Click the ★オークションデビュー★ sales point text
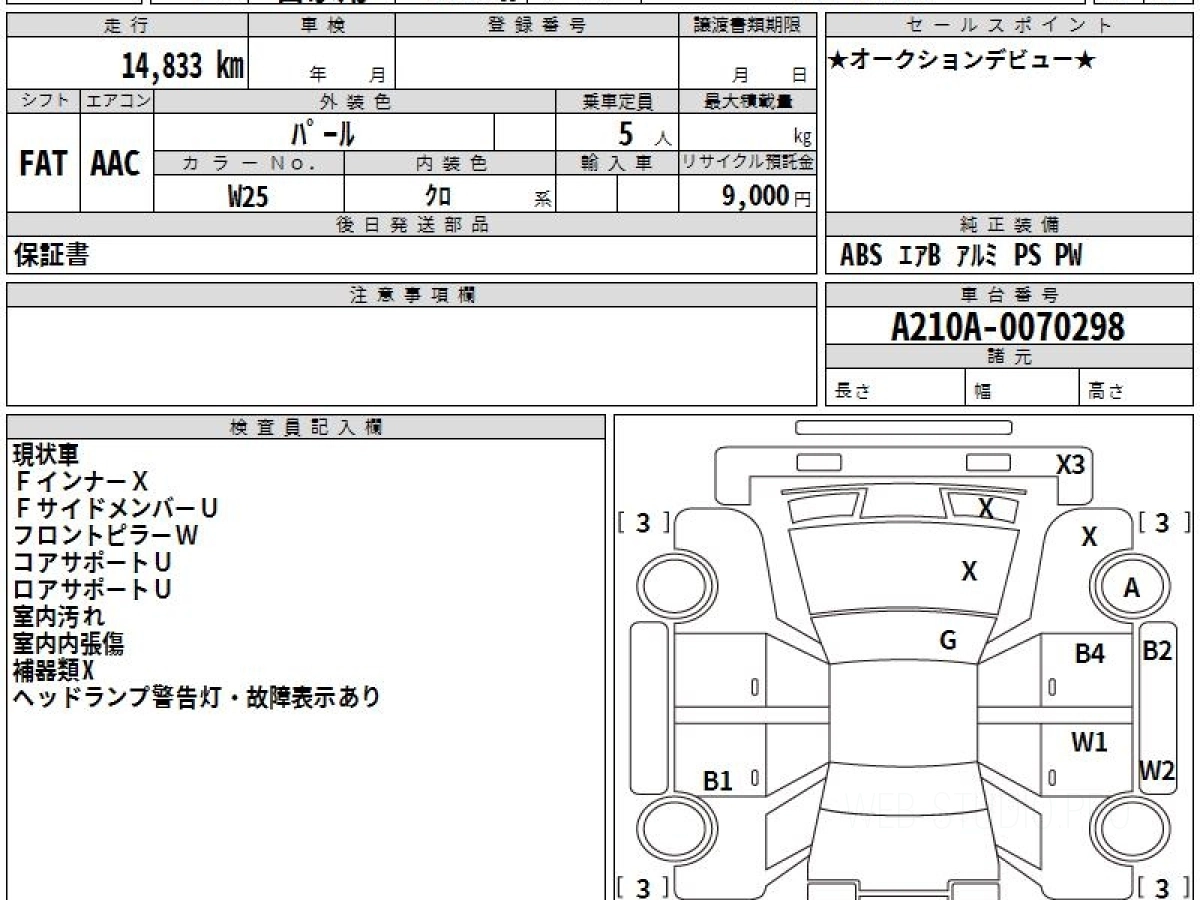The image size is (1200, 900). 962,61
